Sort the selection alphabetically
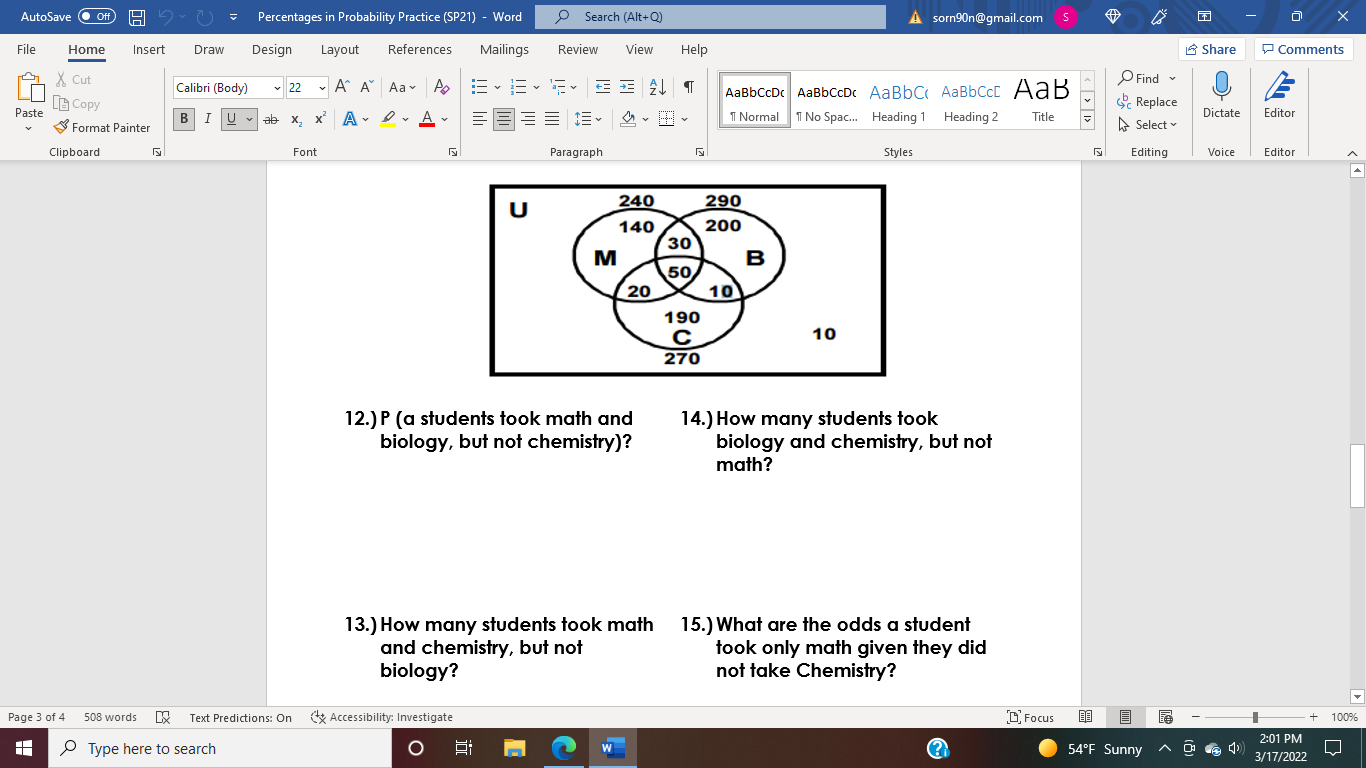1366x768 pixels. point(657,87)
